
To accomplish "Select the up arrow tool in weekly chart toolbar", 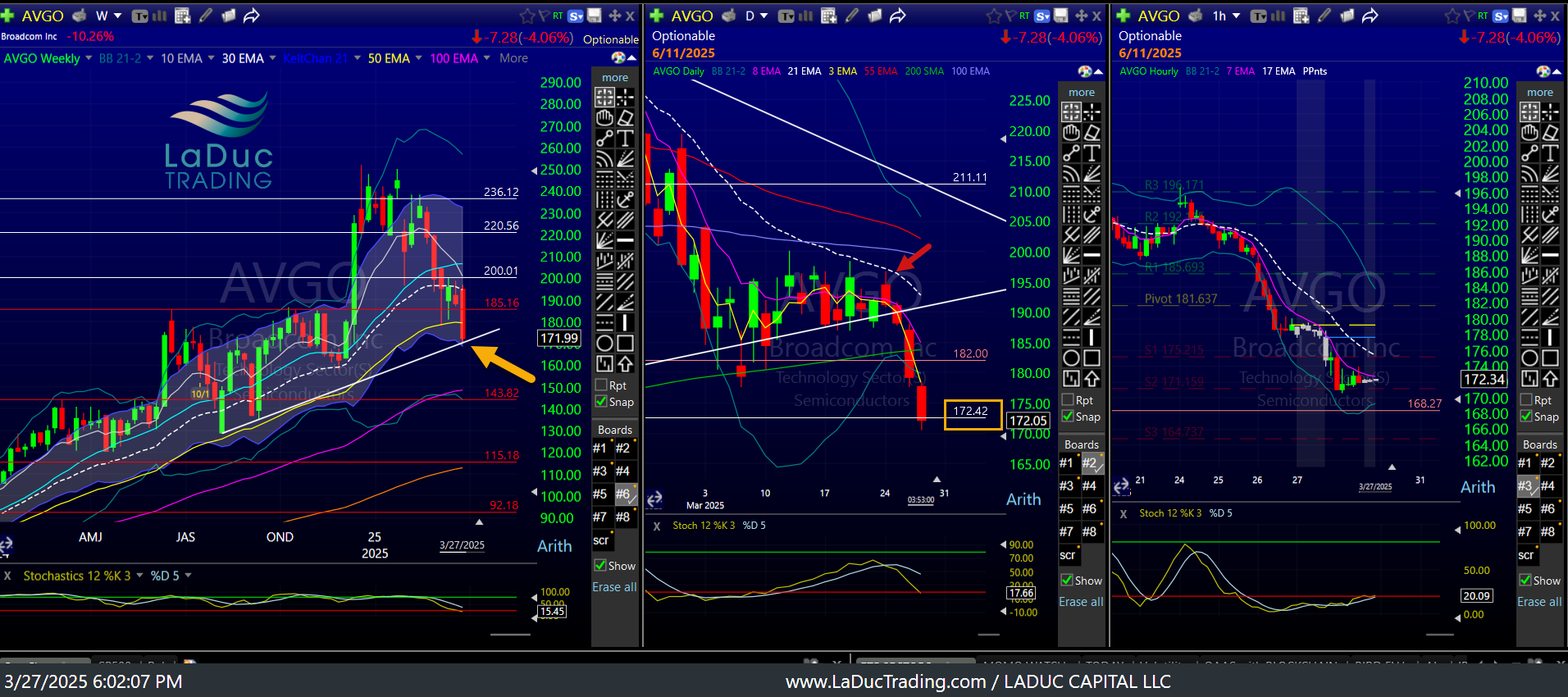I will (x=625, y=363).
